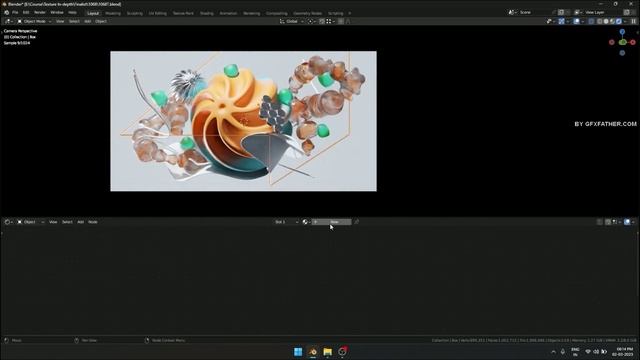Switch to the Compositing workspace tab
Screen dimensions: 640x360
coord(277,13)
